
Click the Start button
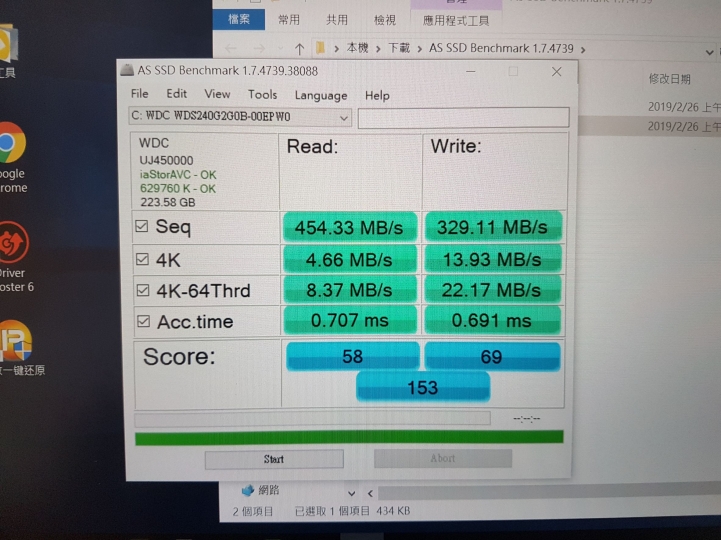tap(274, 459)
